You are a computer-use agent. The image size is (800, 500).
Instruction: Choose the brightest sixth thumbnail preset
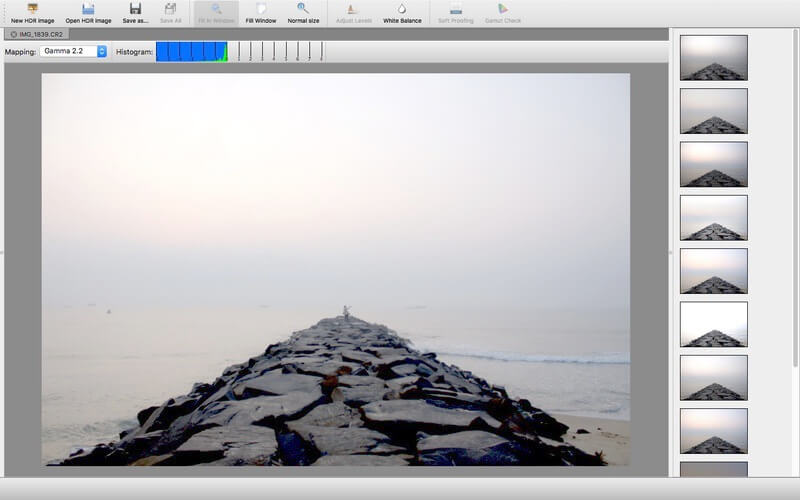tap(713, 324)
